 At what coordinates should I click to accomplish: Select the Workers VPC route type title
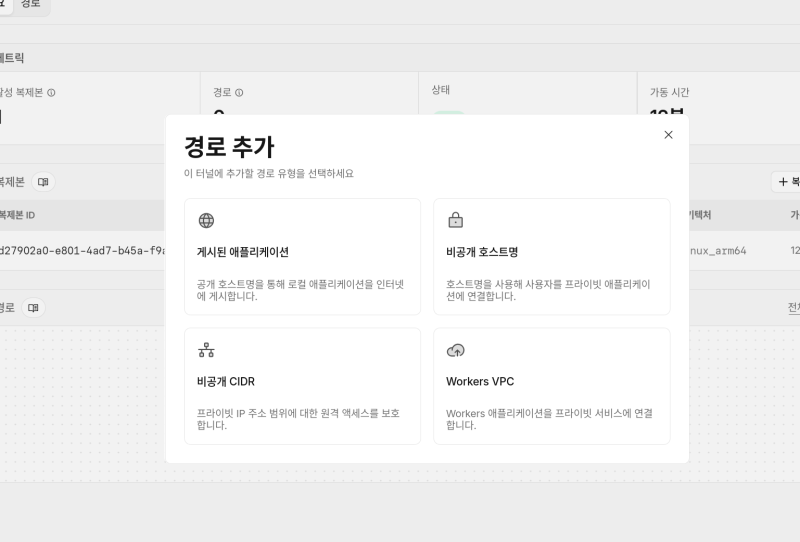[x=480, y=381]
